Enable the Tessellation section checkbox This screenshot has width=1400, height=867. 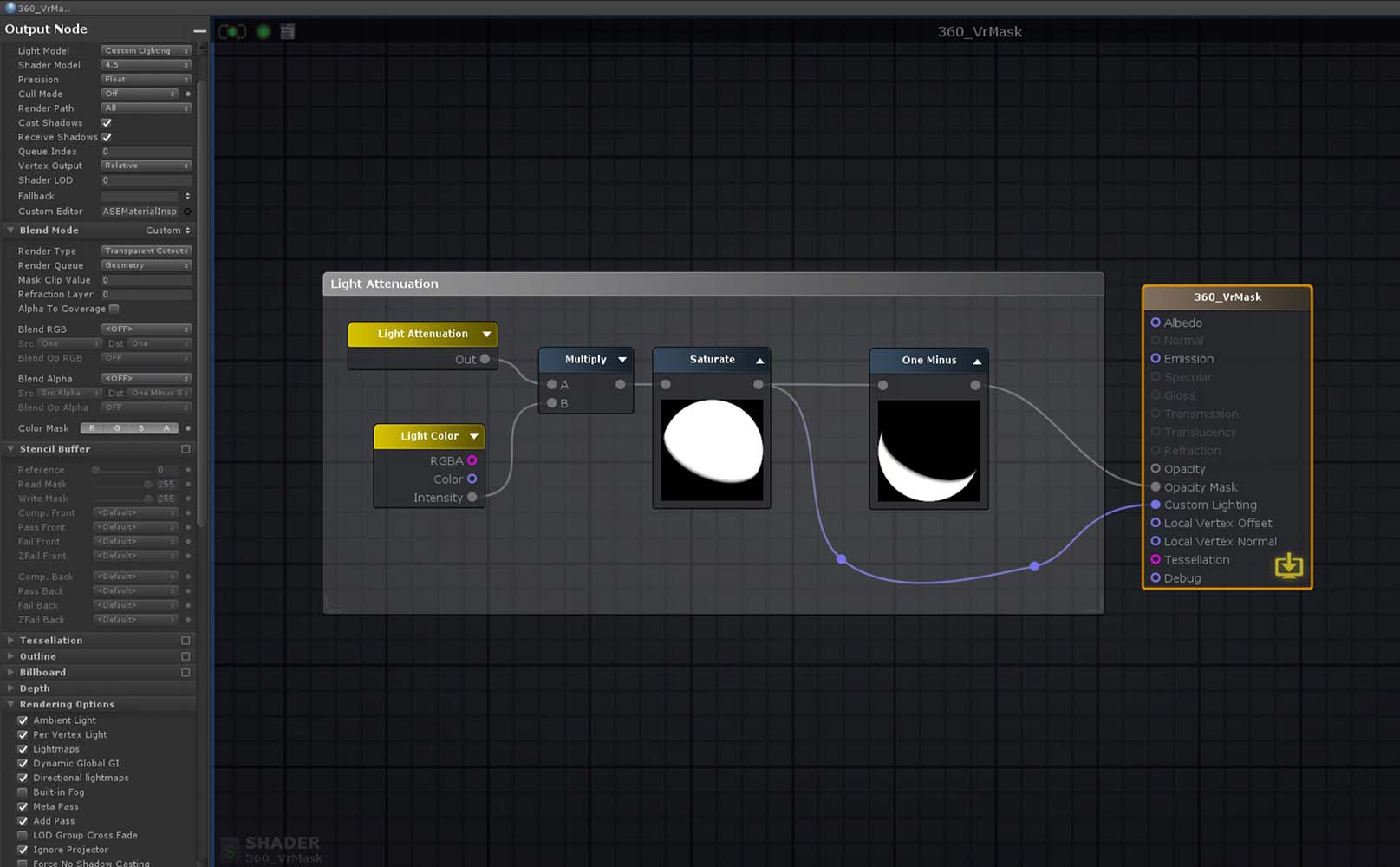[x=186, y=641]
